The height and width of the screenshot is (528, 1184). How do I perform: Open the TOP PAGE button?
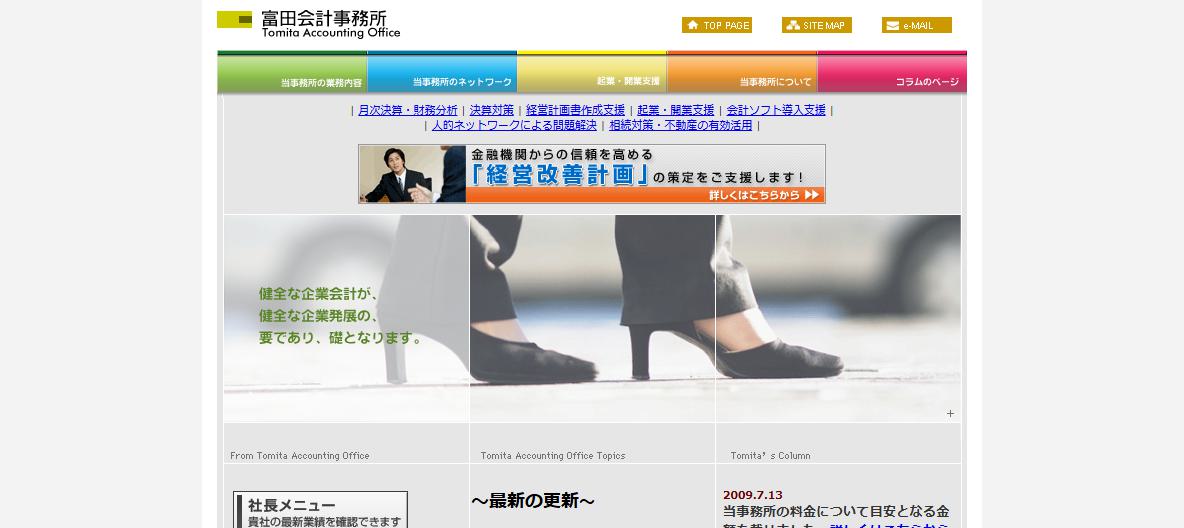click(x=717, y=25)
